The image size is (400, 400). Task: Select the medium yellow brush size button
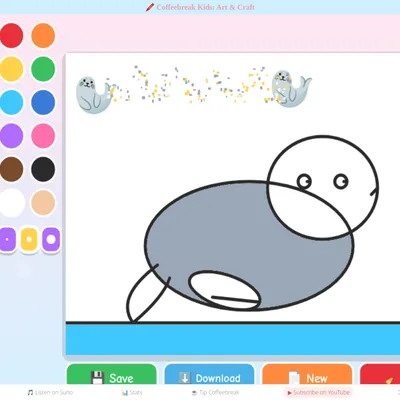click(x=29, y=239)
